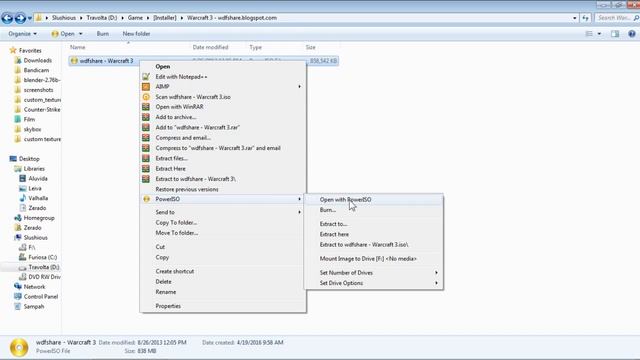Screen dimensions: 640x360
Task: Click the refresh button beside address bar
Action: point(585,18)
